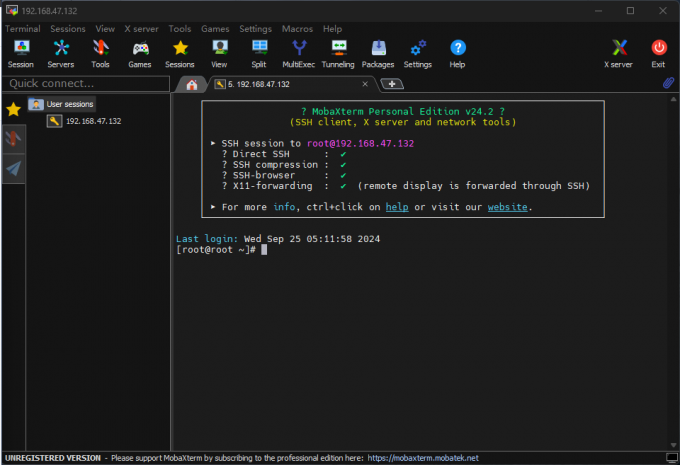Click the paperclip attachment icon
680x465 pixels.
click(x=668, y=82)
